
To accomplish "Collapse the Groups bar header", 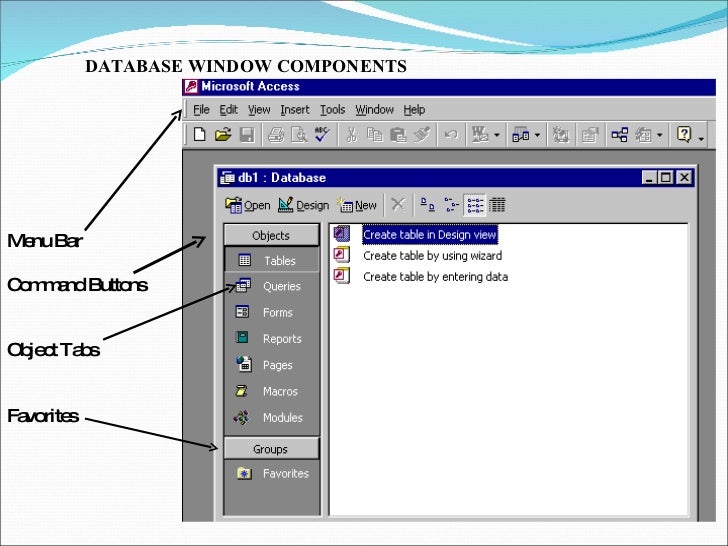I will tap(271, 449).
